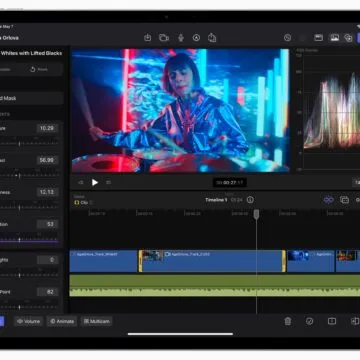
Task: Edit the 53 value field
Action: tap(47, 224)
